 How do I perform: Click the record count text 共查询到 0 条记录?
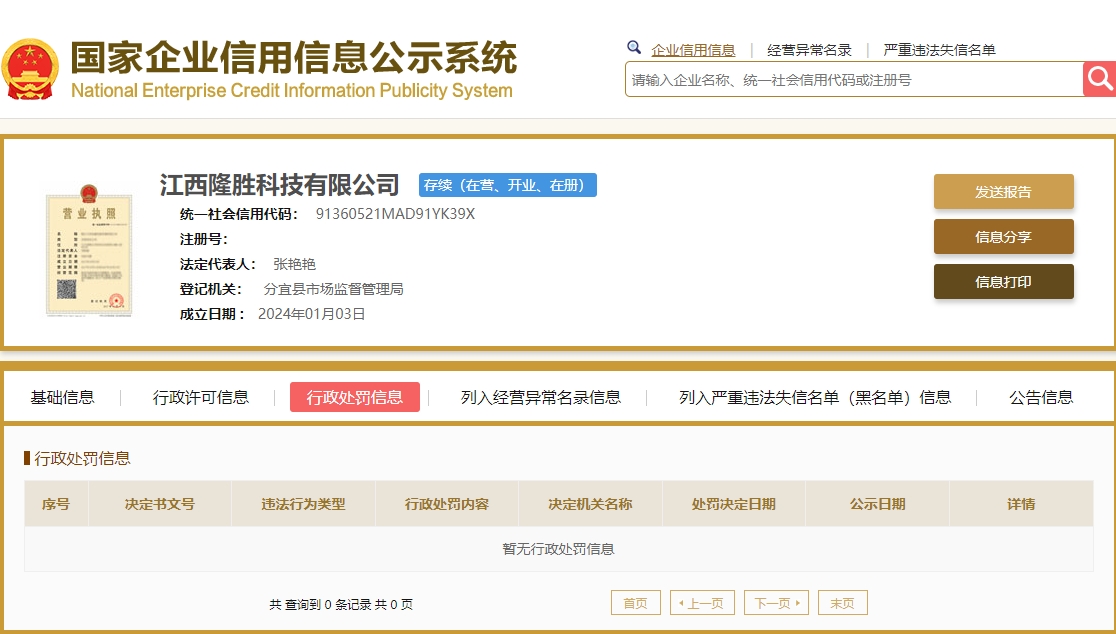click(x=321, y=604)
